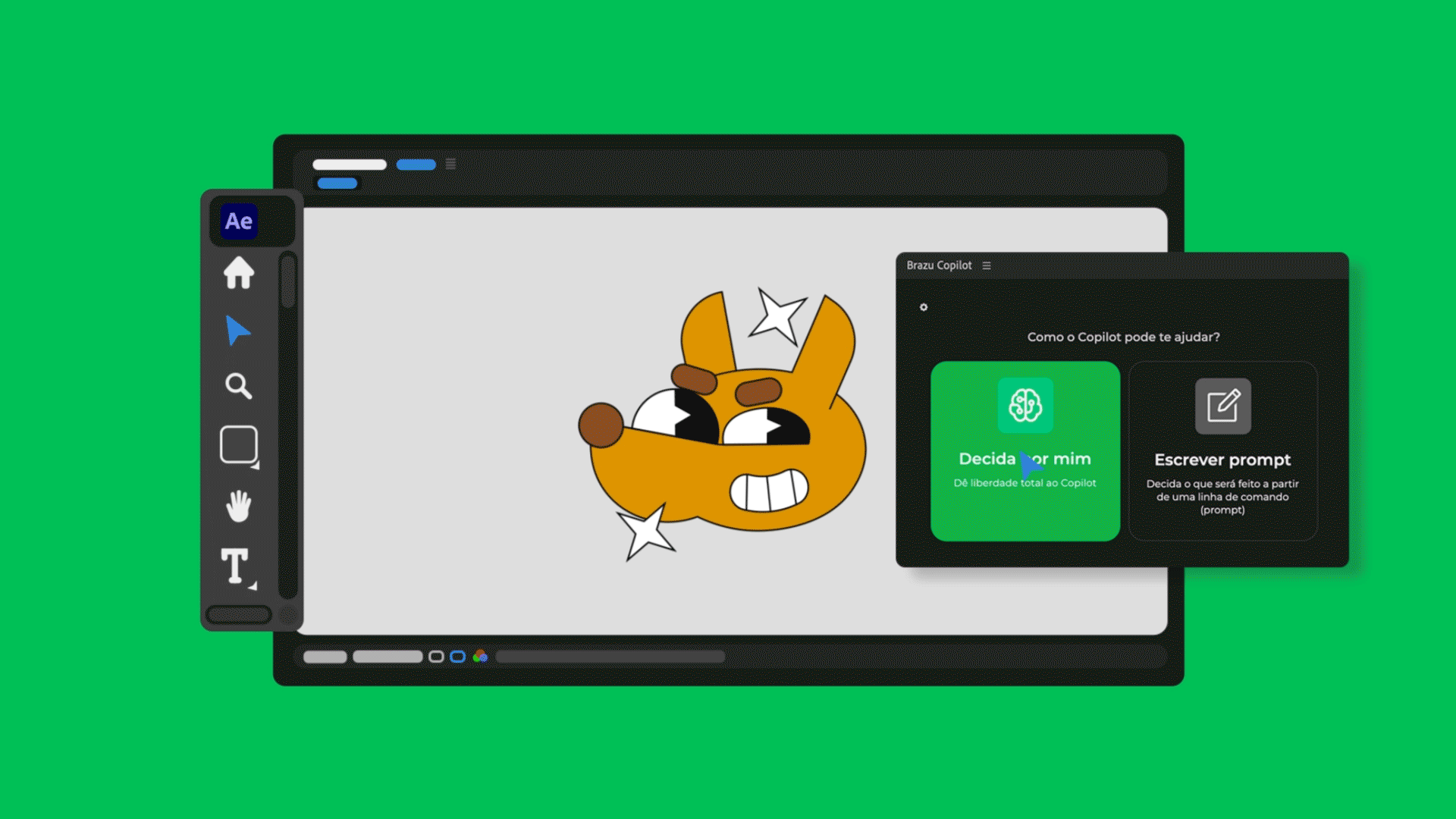Select the Type text tool
Screen dimensions: 1456x819
pos(235,566)
